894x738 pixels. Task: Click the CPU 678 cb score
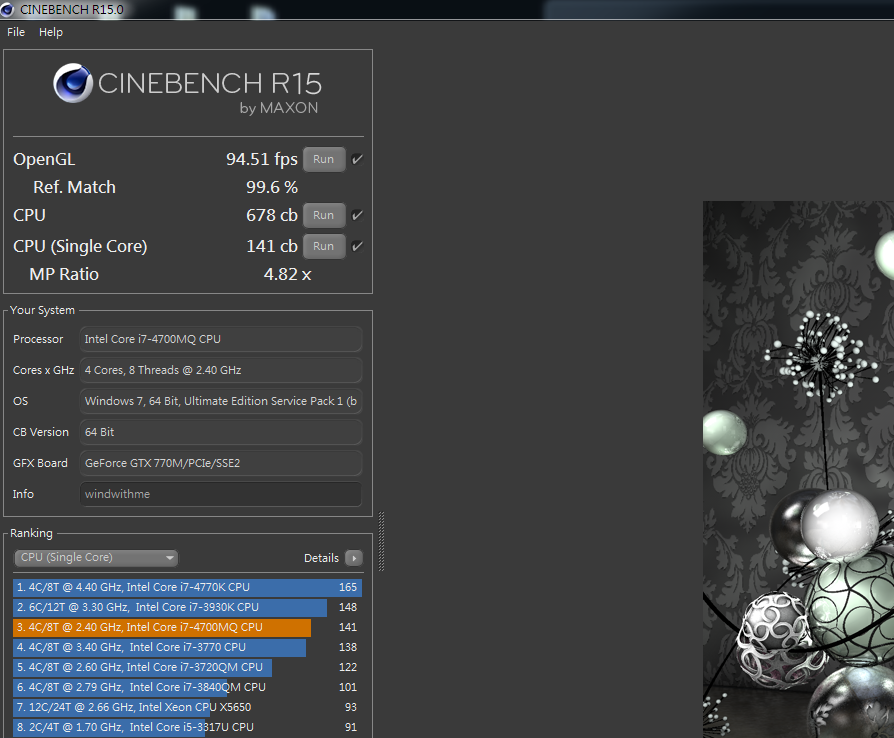[x=272, y=215]
